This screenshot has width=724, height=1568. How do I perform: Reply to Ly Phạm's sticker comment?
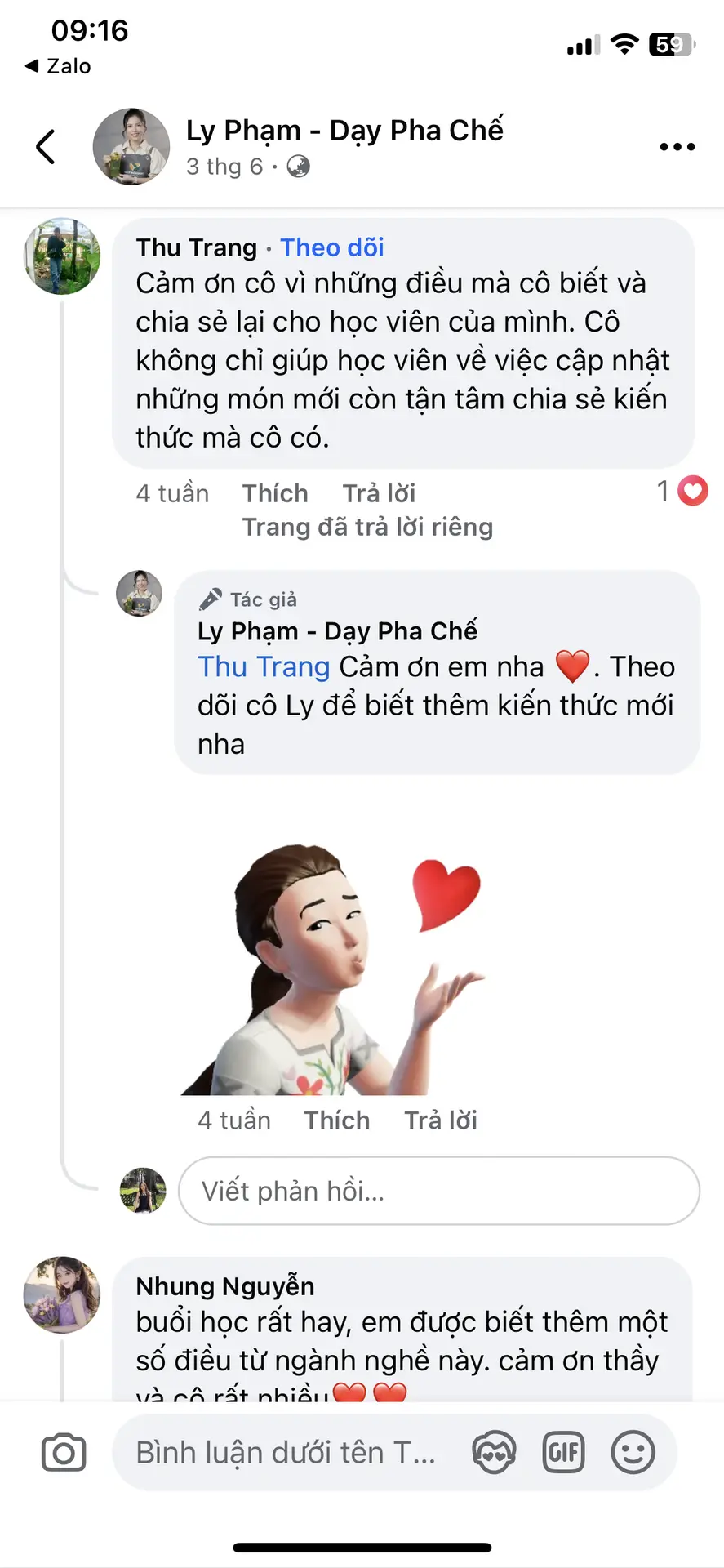441,1120
